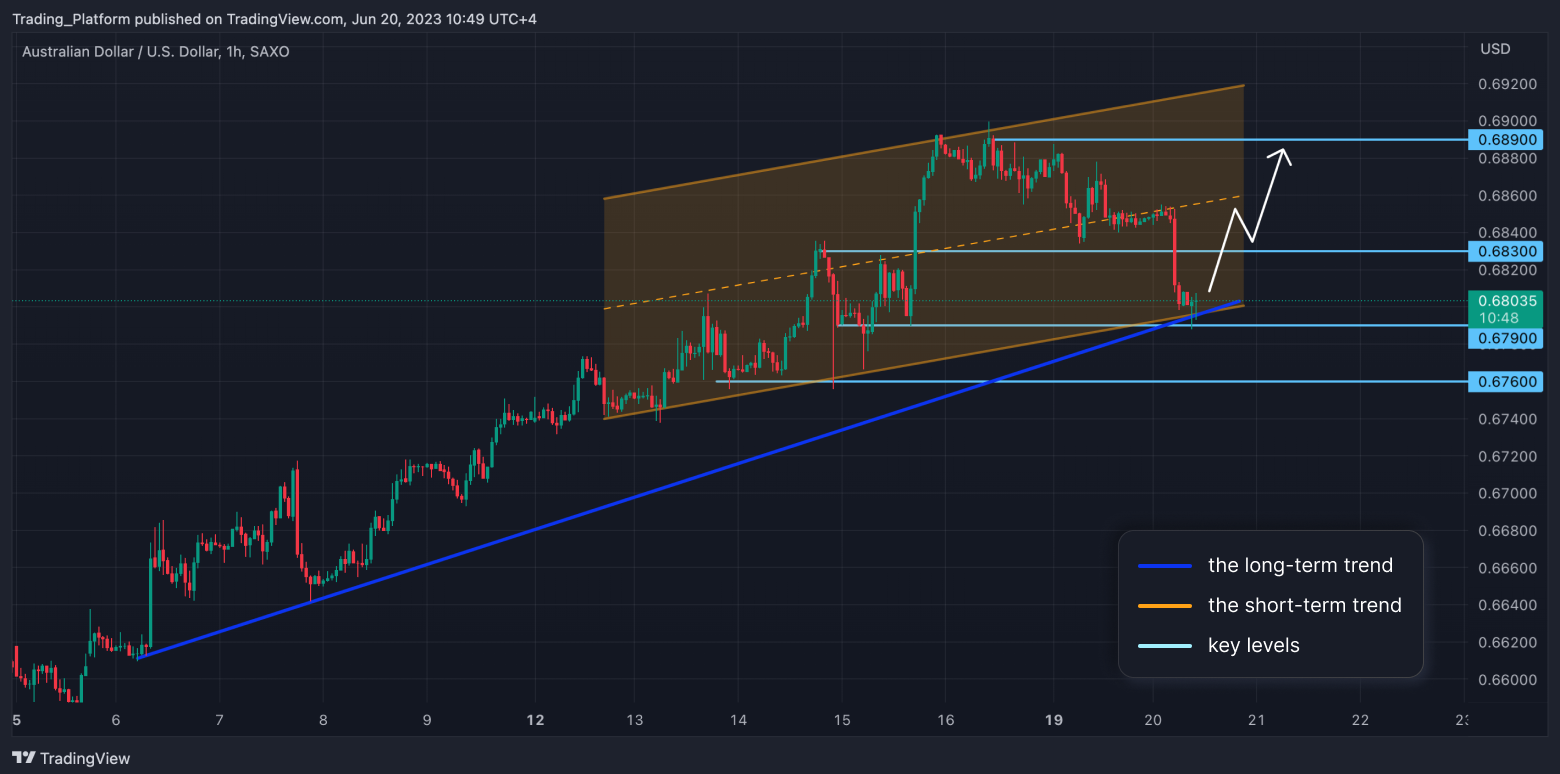This screenshot has width=1560, height=774.
Task: Click the 0.67600 key level price label
Action: [1505, 381]
